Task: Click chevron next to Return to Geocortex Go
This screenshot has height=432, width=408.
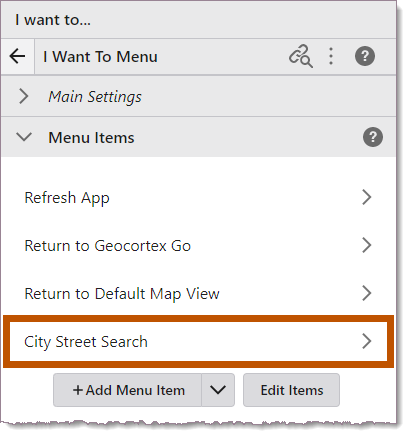Action: pyautogui.click(x=367, y=245)
